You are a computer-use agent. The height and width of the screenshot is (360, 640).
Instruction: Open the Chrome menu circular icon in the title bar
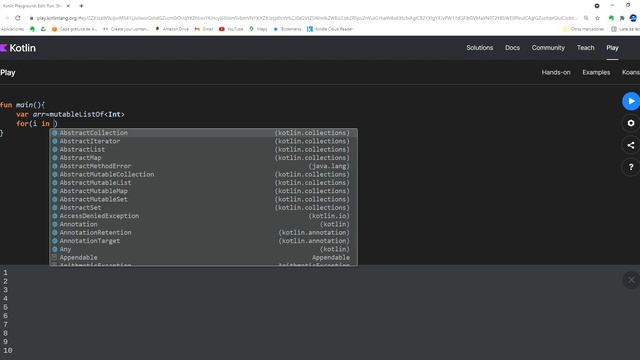(x=597, y=6)
